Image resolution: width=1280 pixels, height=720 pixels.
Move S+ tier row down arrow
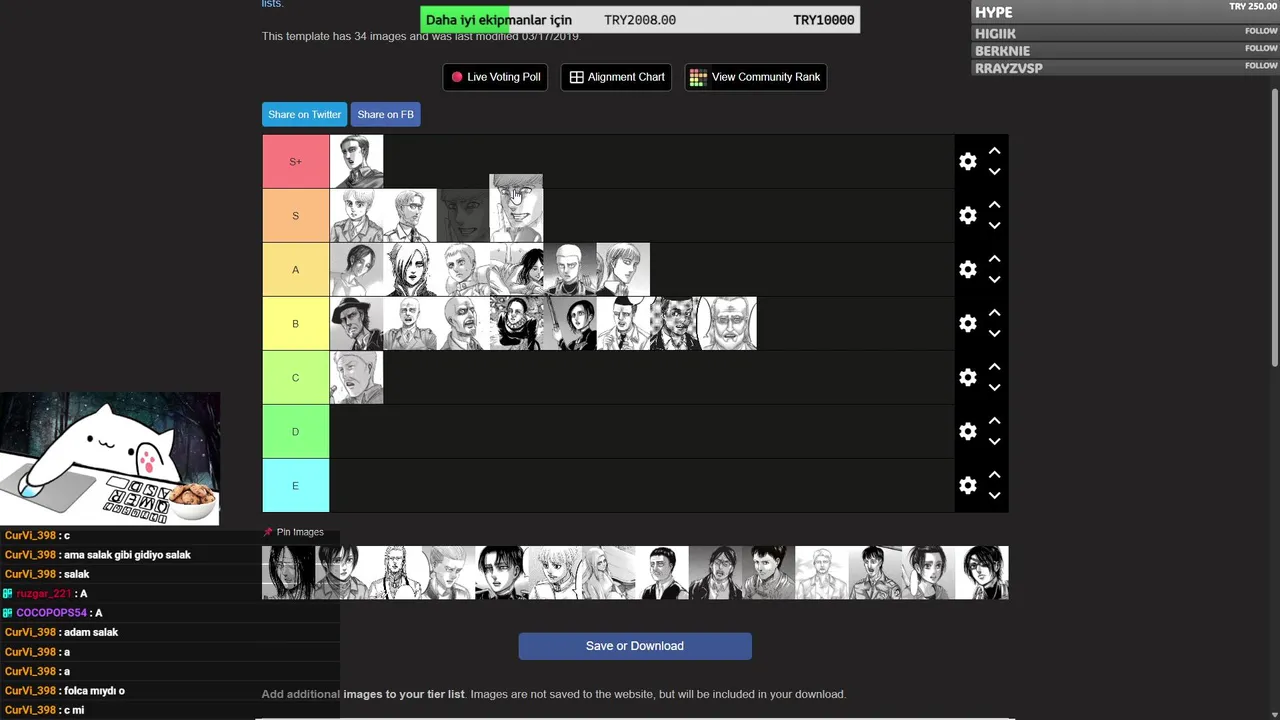click(994, 171)
